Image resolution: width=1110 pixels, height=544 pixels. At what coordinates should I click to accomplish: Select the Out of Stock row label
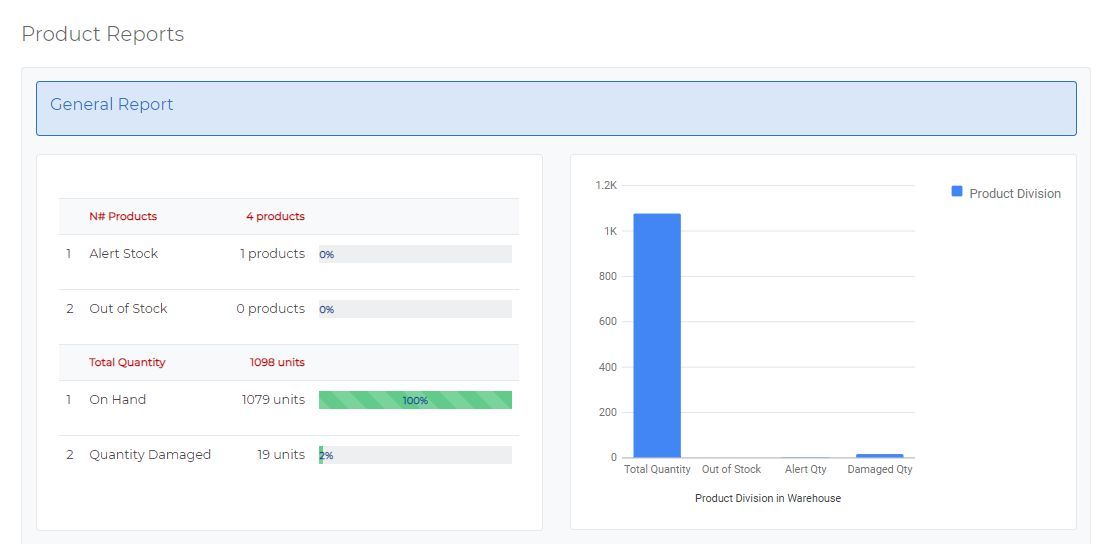[x=128, y=309]
